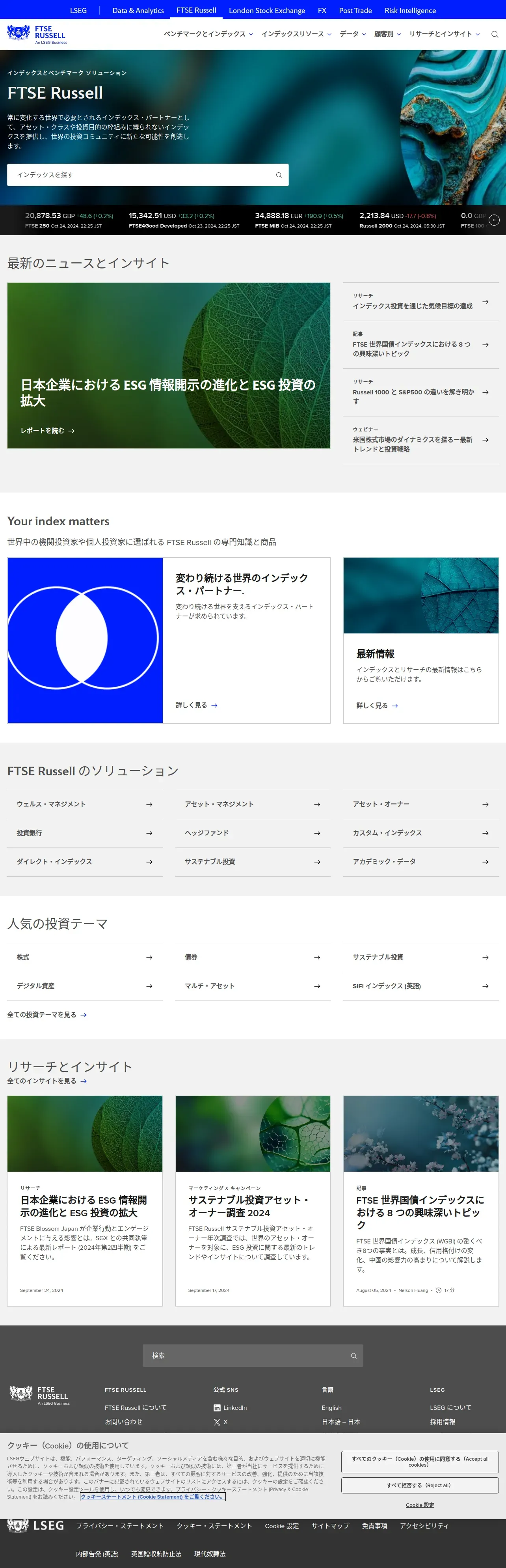
Task: Open 全てのインサイトを見る link
Action: 47,1081
